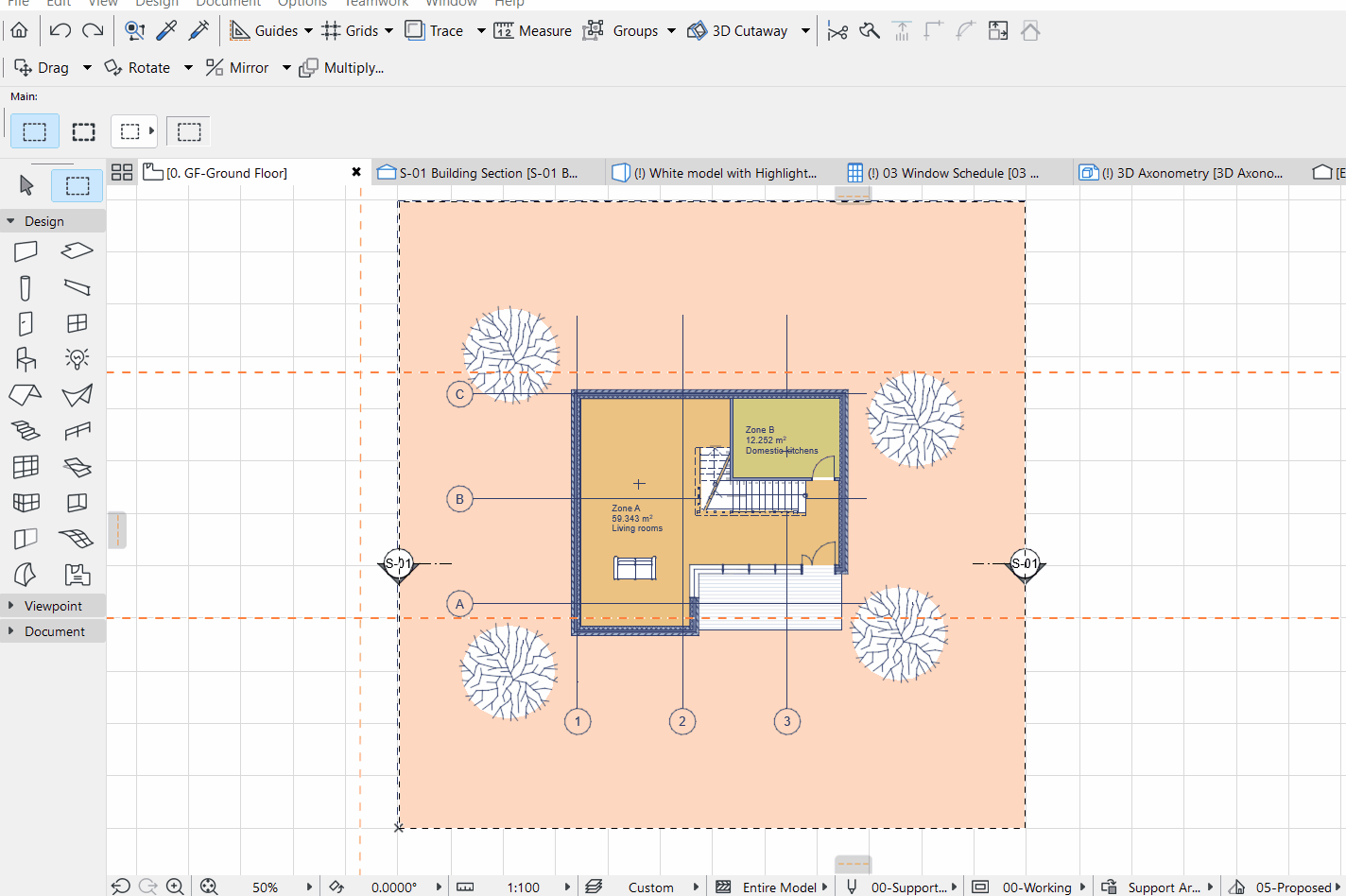Toggle the Trace reference on or off
1346x896 pixels.
point(435,31)
